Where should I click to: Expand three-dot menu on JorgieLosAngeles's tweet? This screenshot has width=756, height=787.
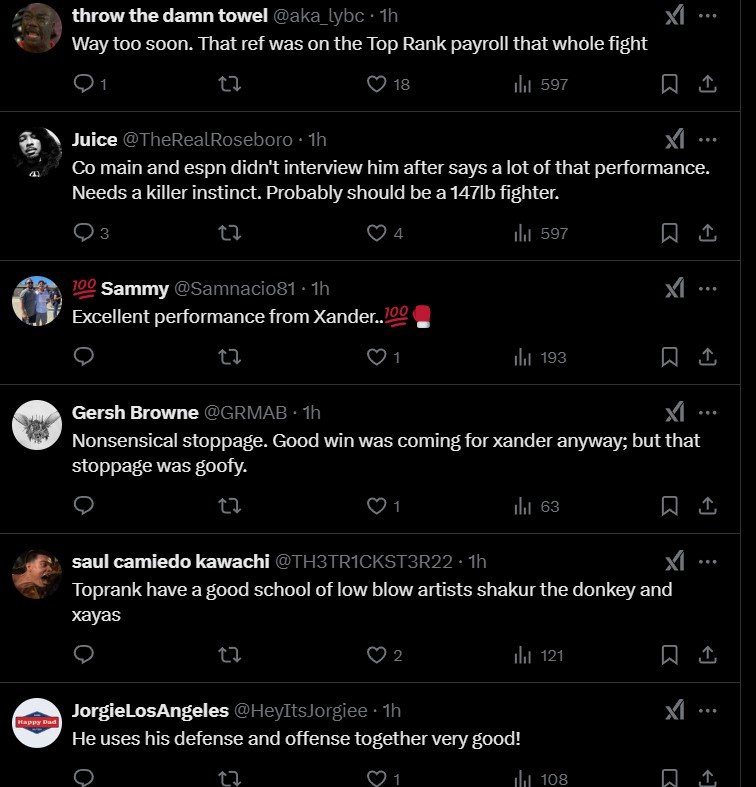708,711
